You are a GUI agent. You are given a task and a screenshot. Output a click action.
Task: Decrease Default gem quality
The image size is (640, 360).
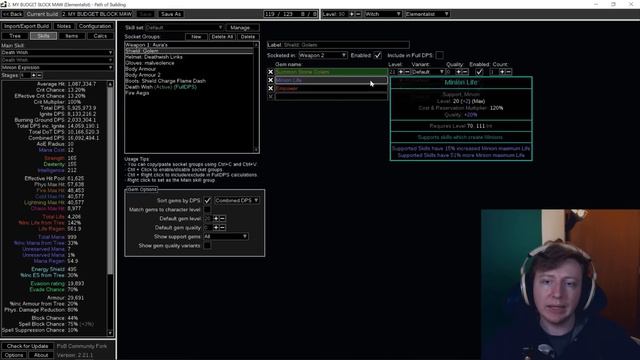pos(222,228)
